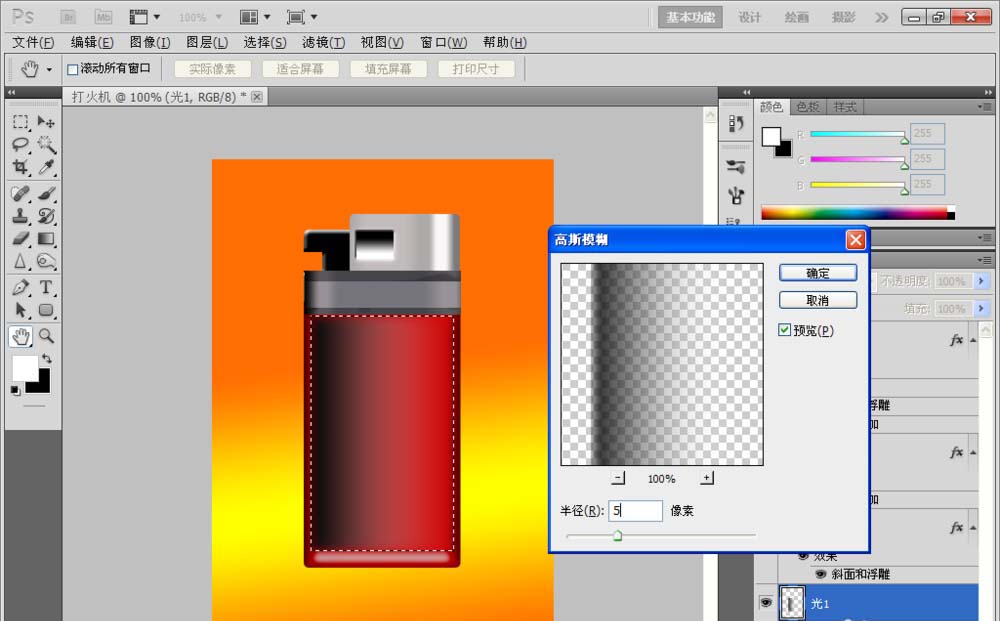Screen dimensions: 1000x621
Task: Hide the 光1 layer
Action: [x=765, y=602]
